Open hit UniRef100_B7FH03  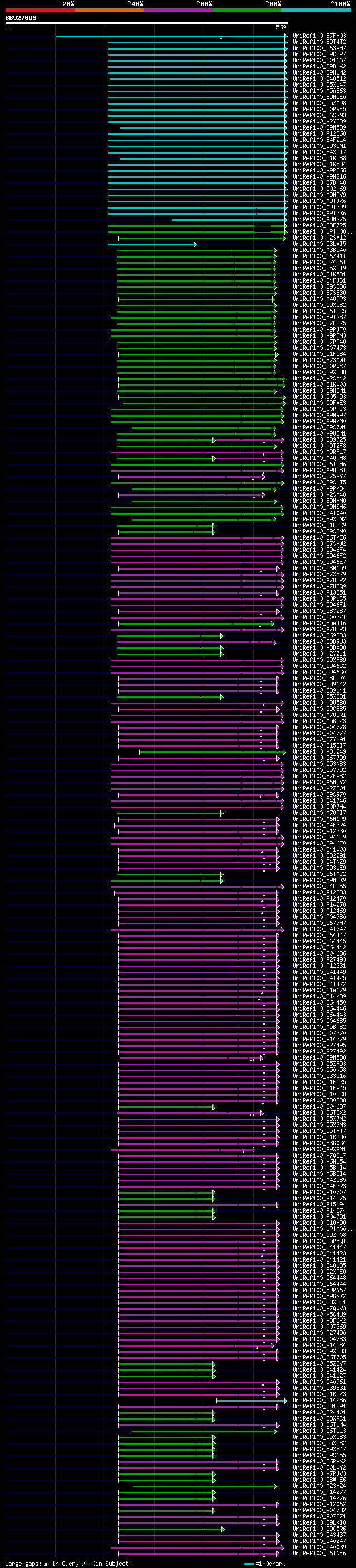tap(319, 36)
